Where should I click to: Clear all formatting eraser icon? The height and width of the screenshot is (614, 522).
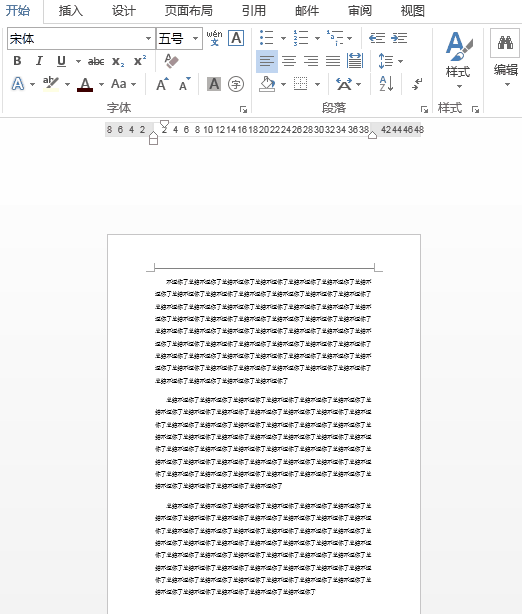[x=171, y=61]
